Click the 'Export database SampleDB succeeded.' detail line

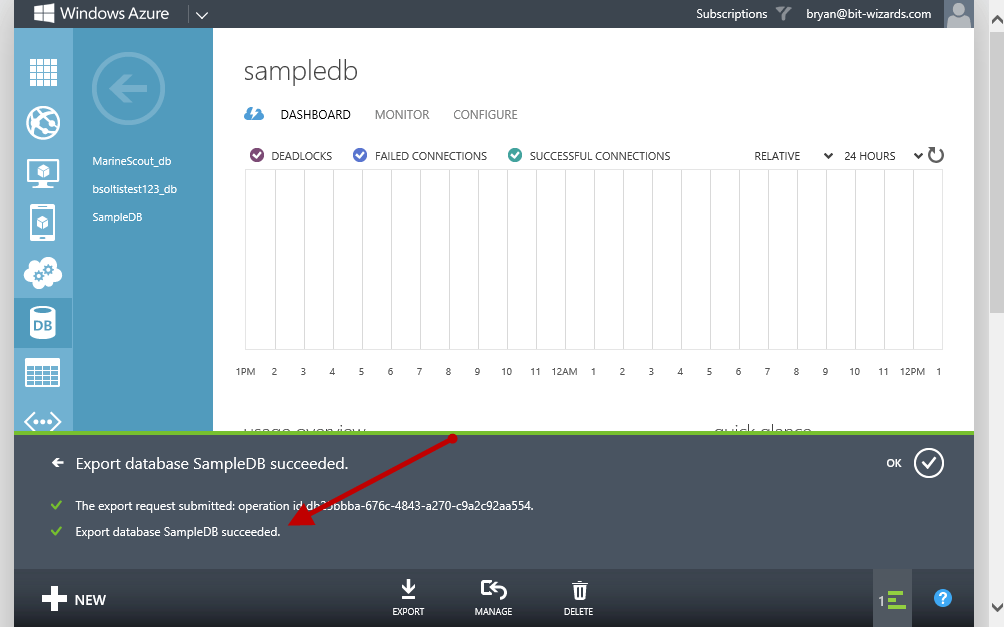(178, 532)
